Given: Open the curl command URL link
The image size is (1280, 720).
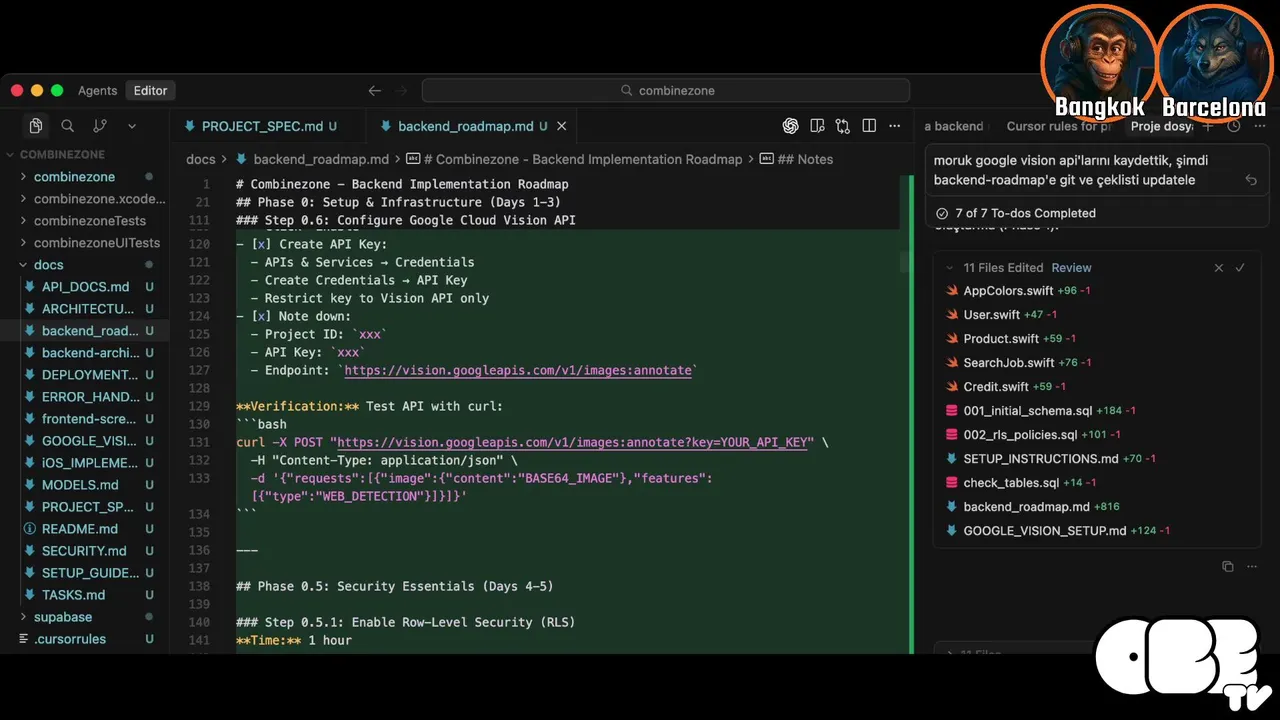Looking at the screenshot, I should (574, 442).
